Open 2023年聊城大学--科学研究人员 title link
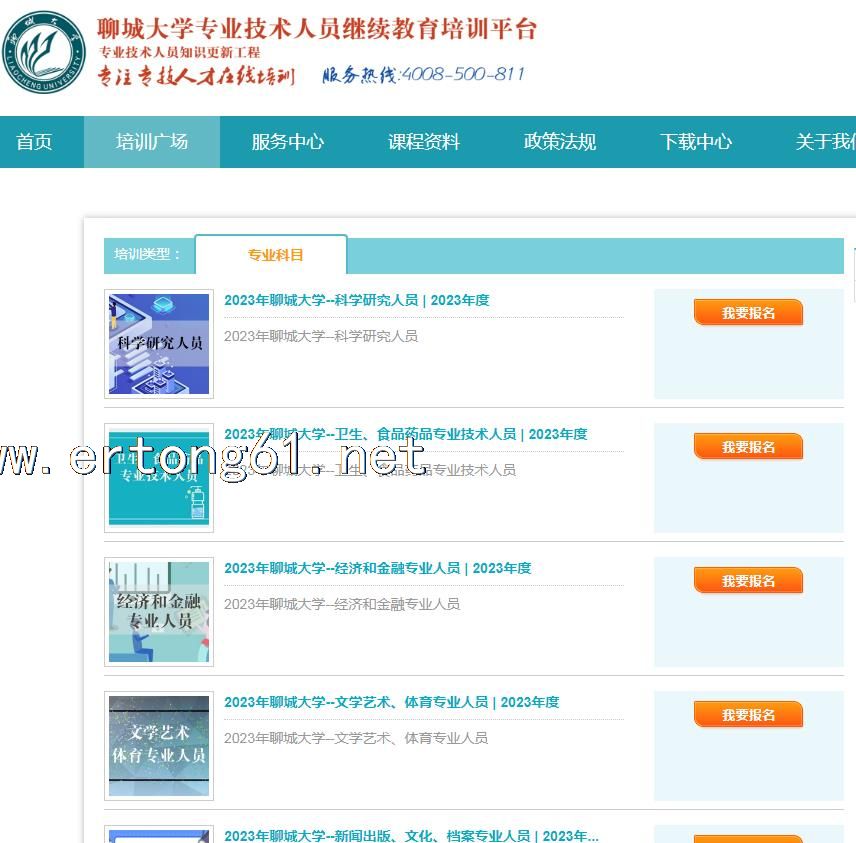Screen dimensions: 856x843 356,300
